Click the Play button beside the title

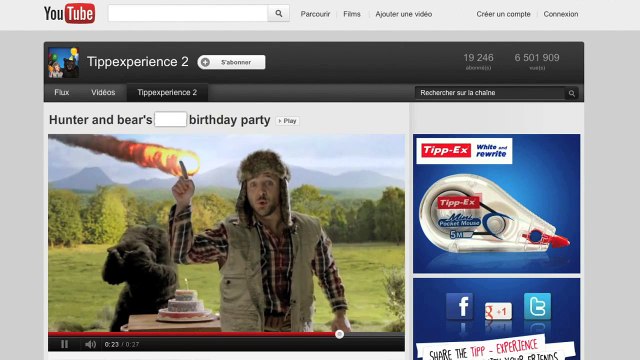287,121
